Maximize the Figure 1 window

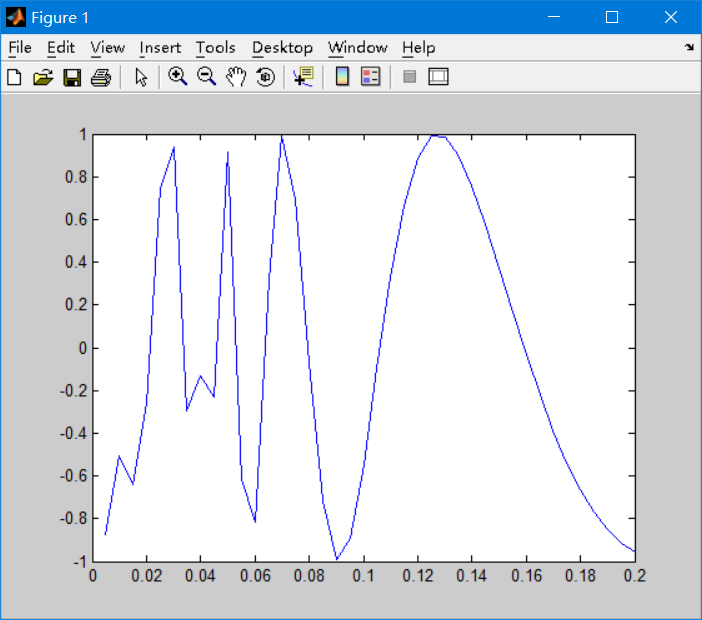coord(612,17)
